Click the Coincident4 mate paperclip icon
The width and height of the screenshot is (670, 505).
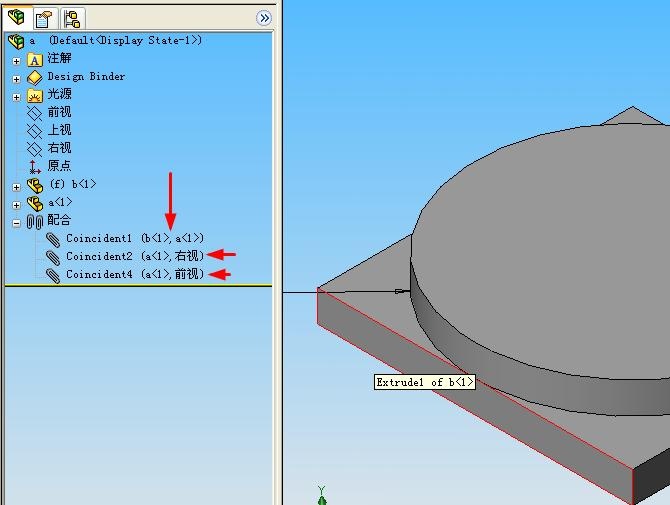pos(53,276)
